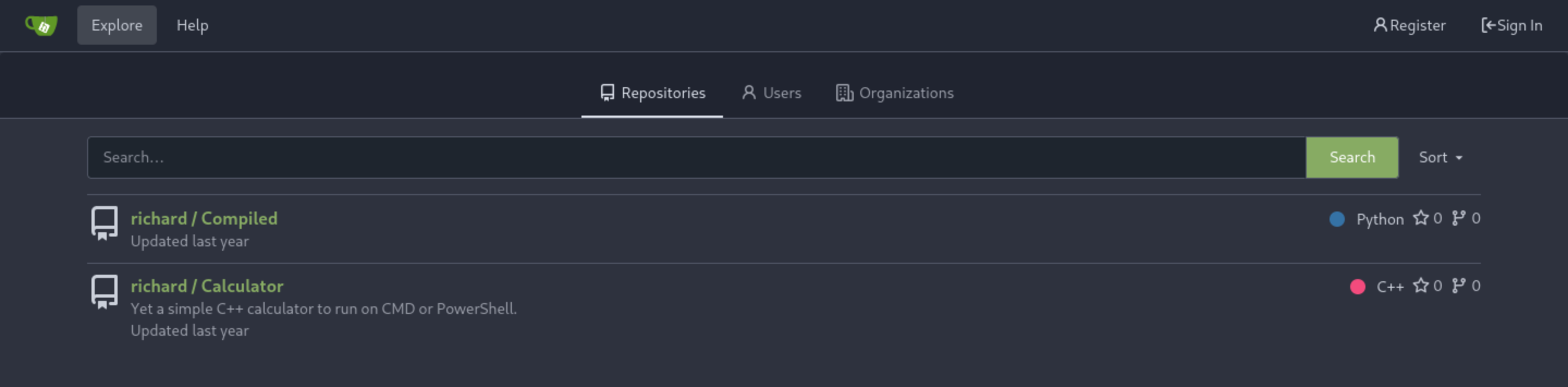
Task: Click the fork icon on the Calculator row
Action: (1459, 286)
